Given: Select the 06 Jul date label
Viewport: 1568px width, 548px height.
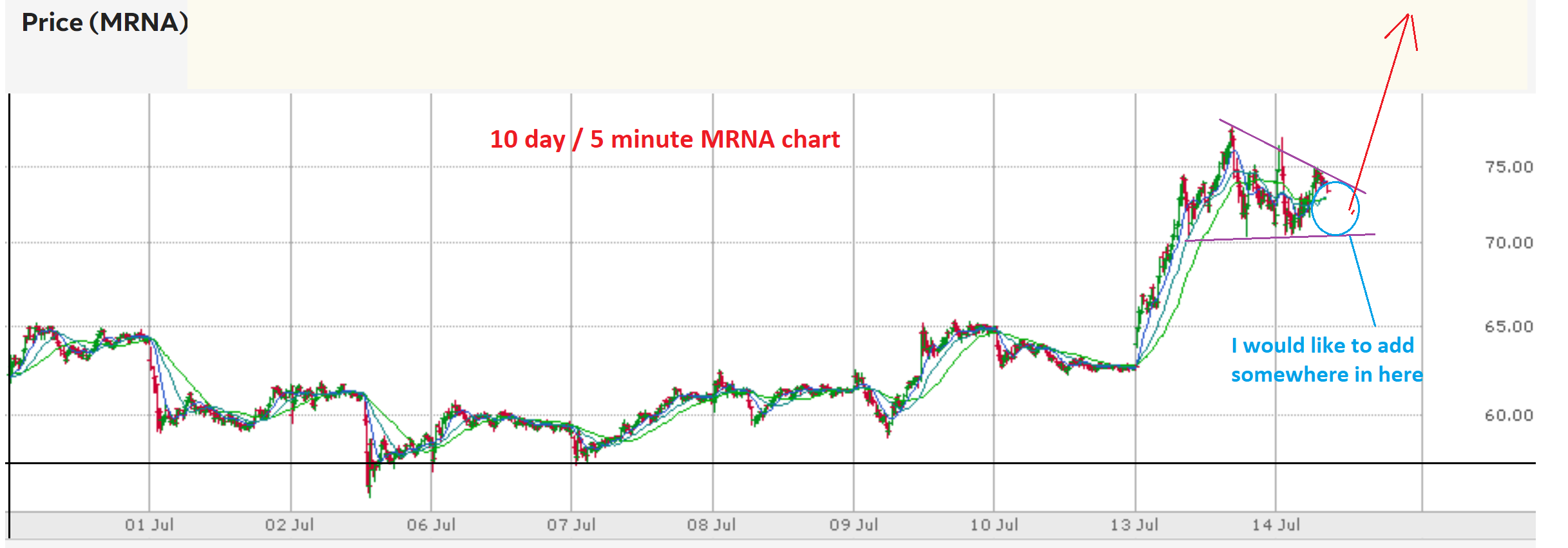Looking at the screenshot, I should [x=431, y=525].
